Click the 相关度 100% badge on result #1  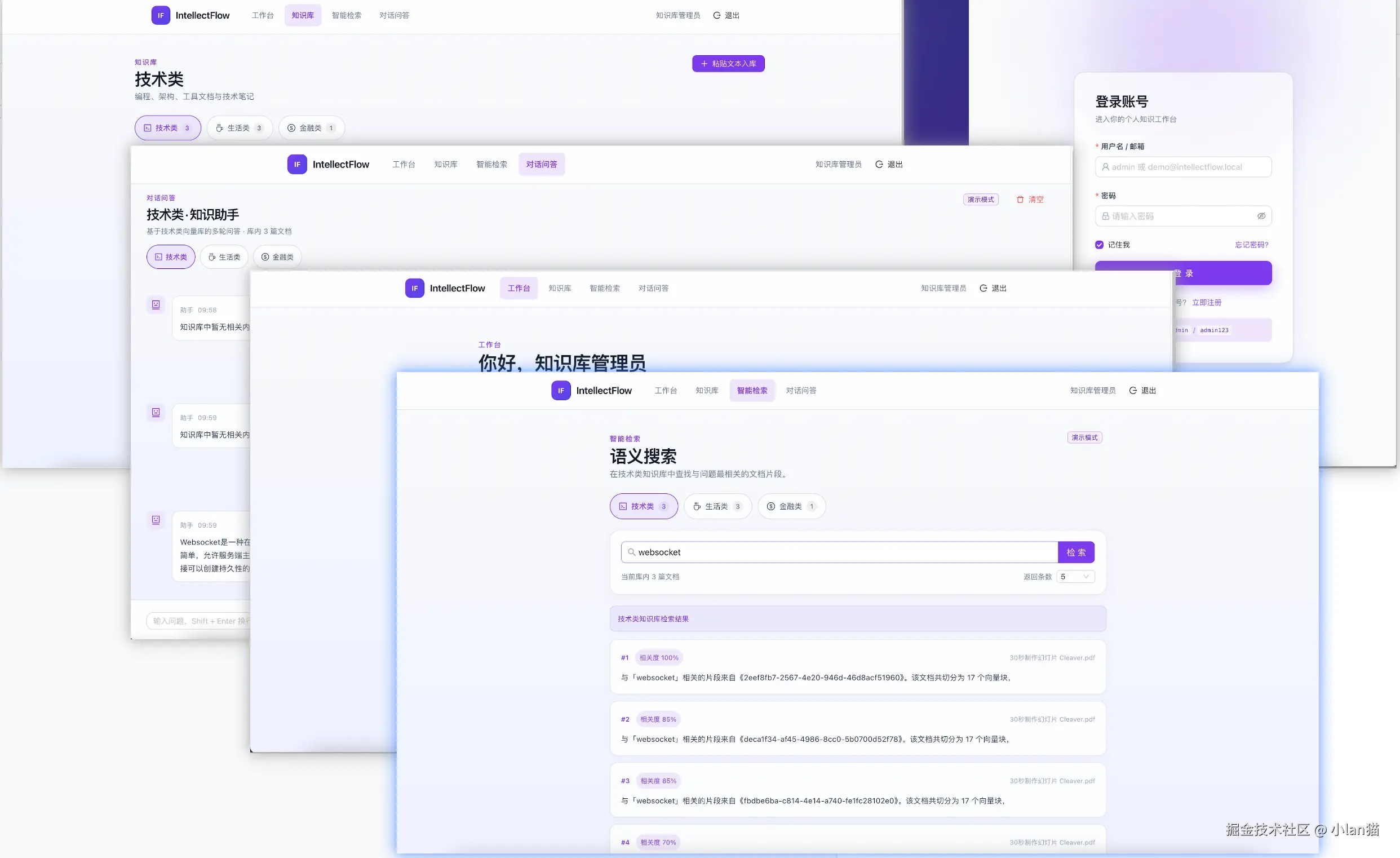coord(659,658)
